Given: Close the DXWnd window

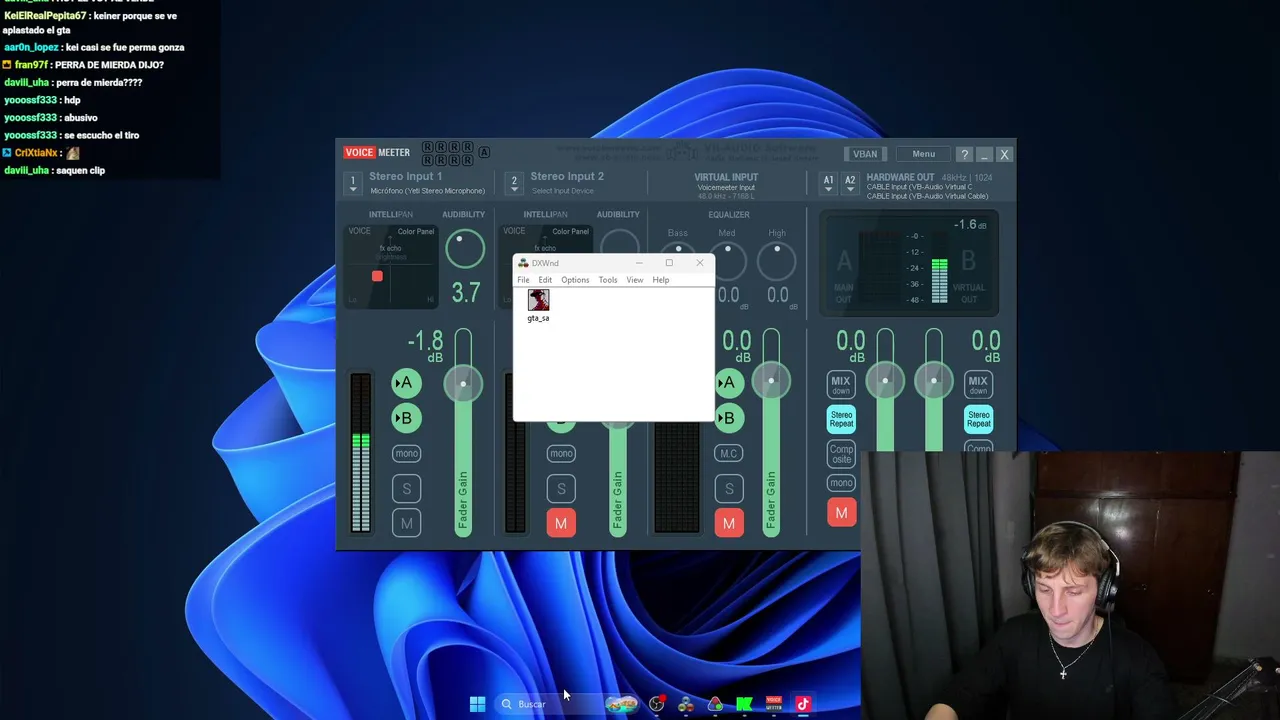Looking at the screenshot, I should (699, 263).
